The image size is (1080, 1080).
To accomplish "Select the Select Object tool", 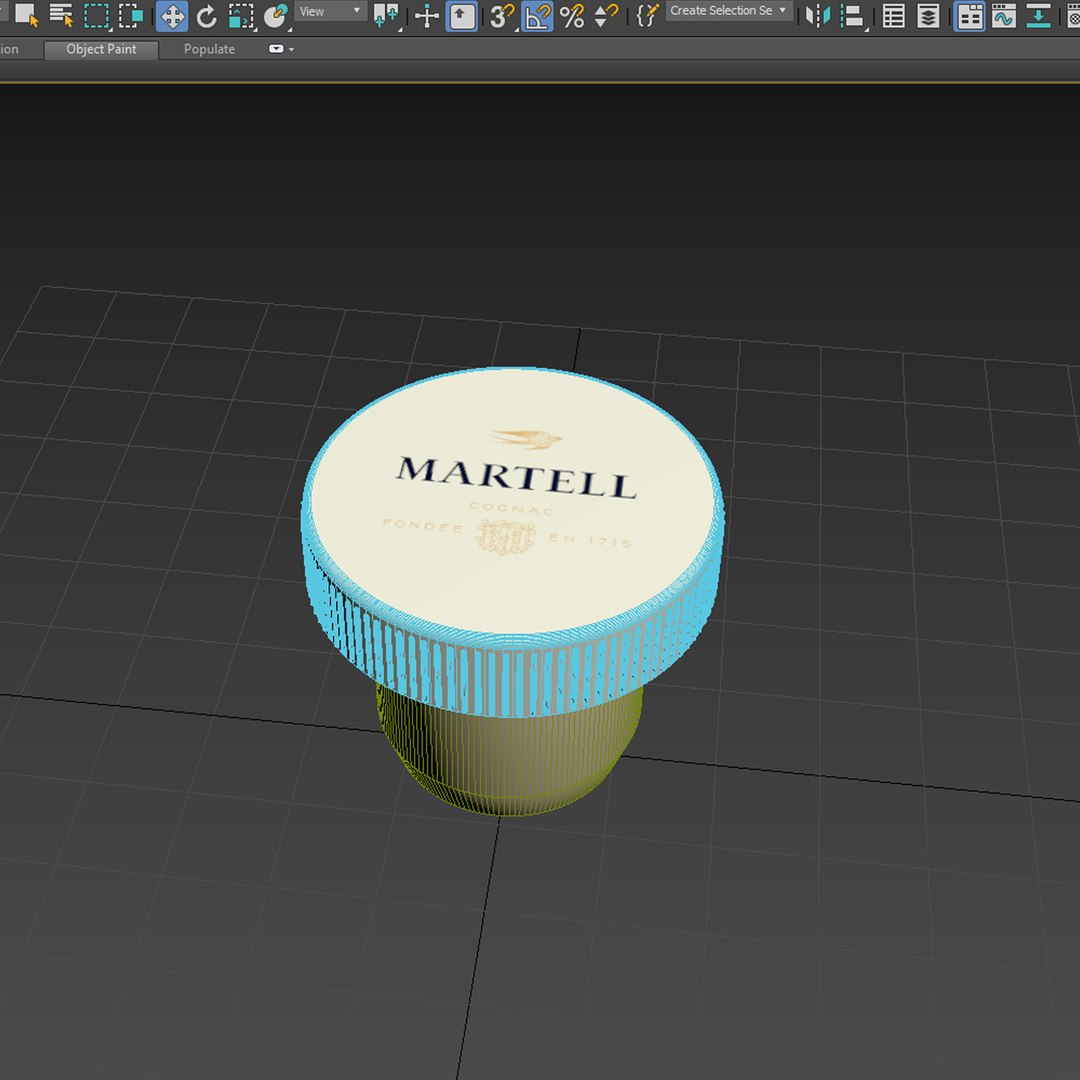I will point(26,15).
